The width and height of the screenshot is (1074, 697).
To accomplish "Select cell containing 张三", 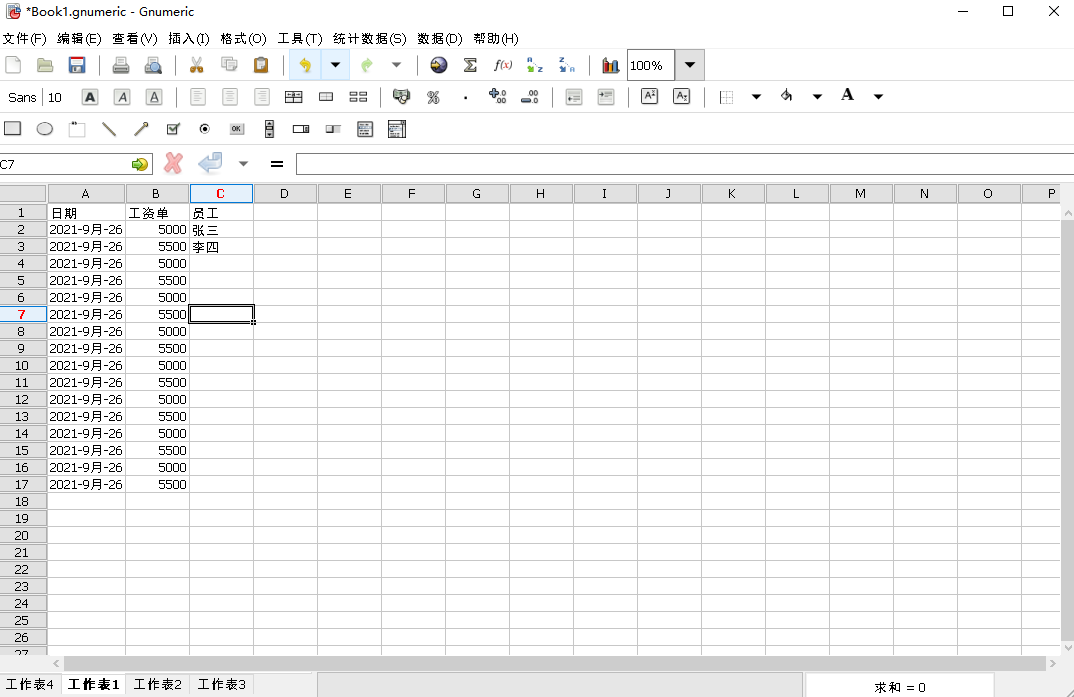I will 221,230.
